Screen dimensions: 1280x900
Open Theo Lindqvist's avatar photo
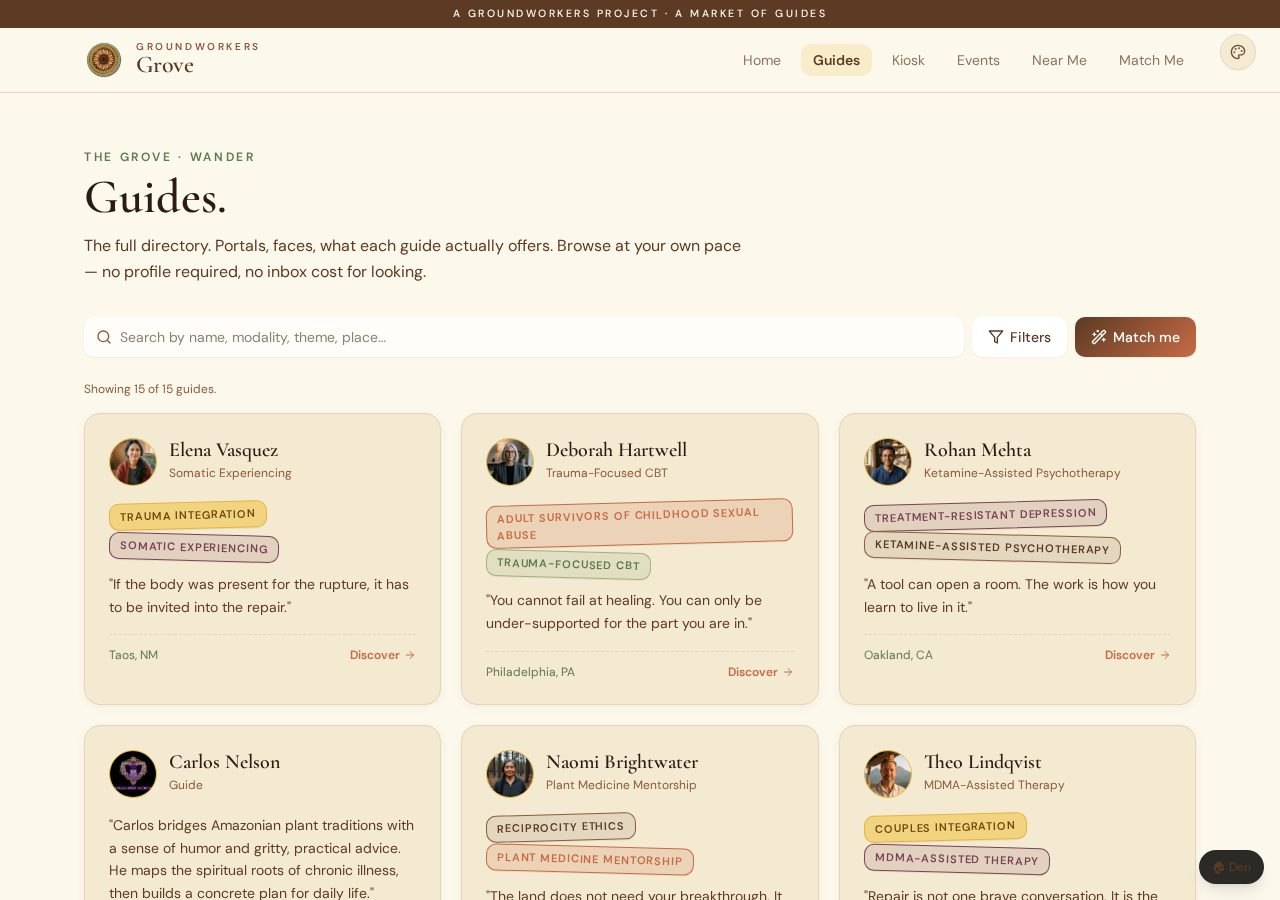tap(888, 774)
